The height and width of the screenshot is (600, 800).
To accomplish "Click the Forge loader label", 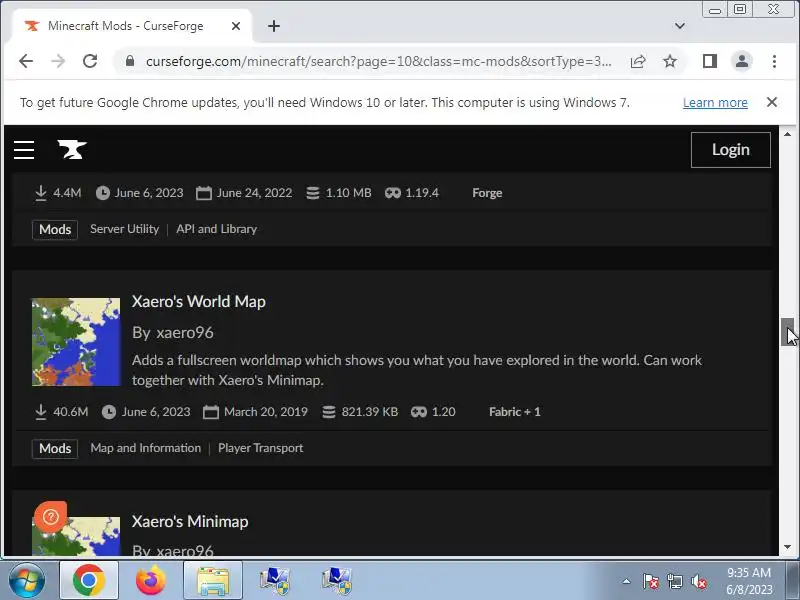I will [x=487, y=193].
